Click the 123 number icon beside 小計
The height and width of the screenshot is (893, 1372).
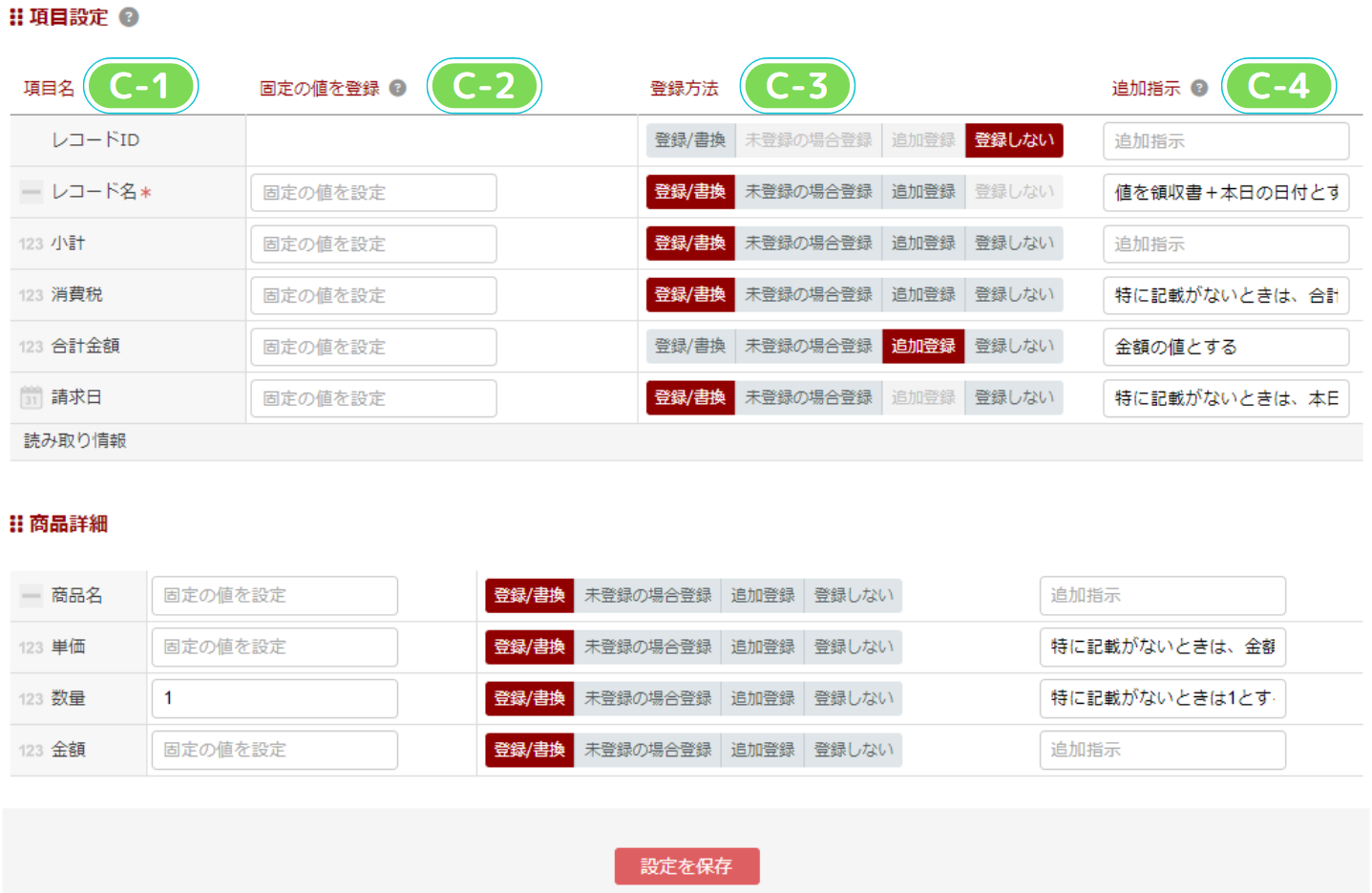click(31, 244)
